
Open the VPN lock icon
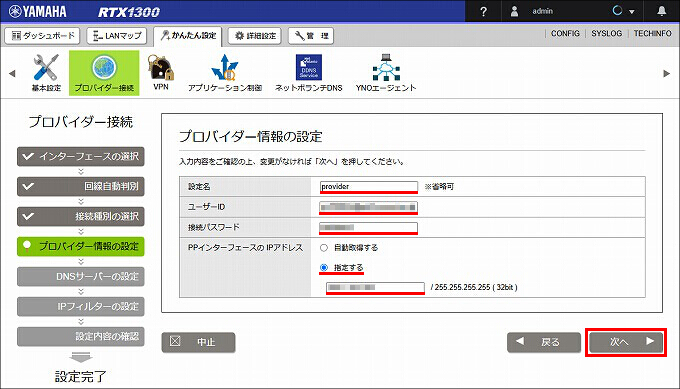tap(161, 72)
